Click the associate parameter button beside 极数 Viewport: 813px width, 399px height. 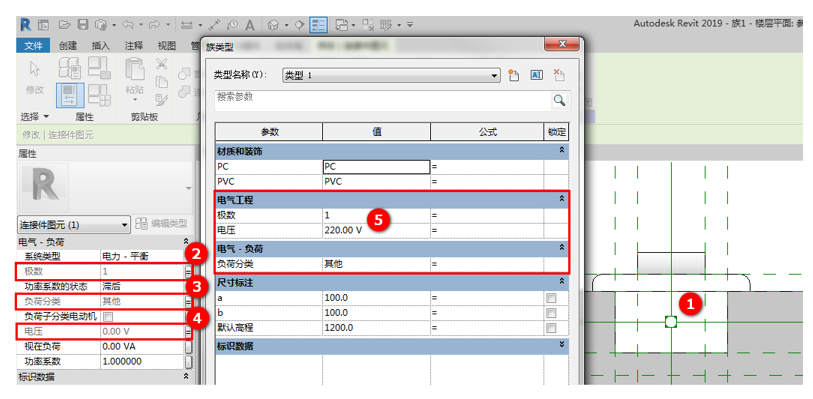[x=188, y=271]
